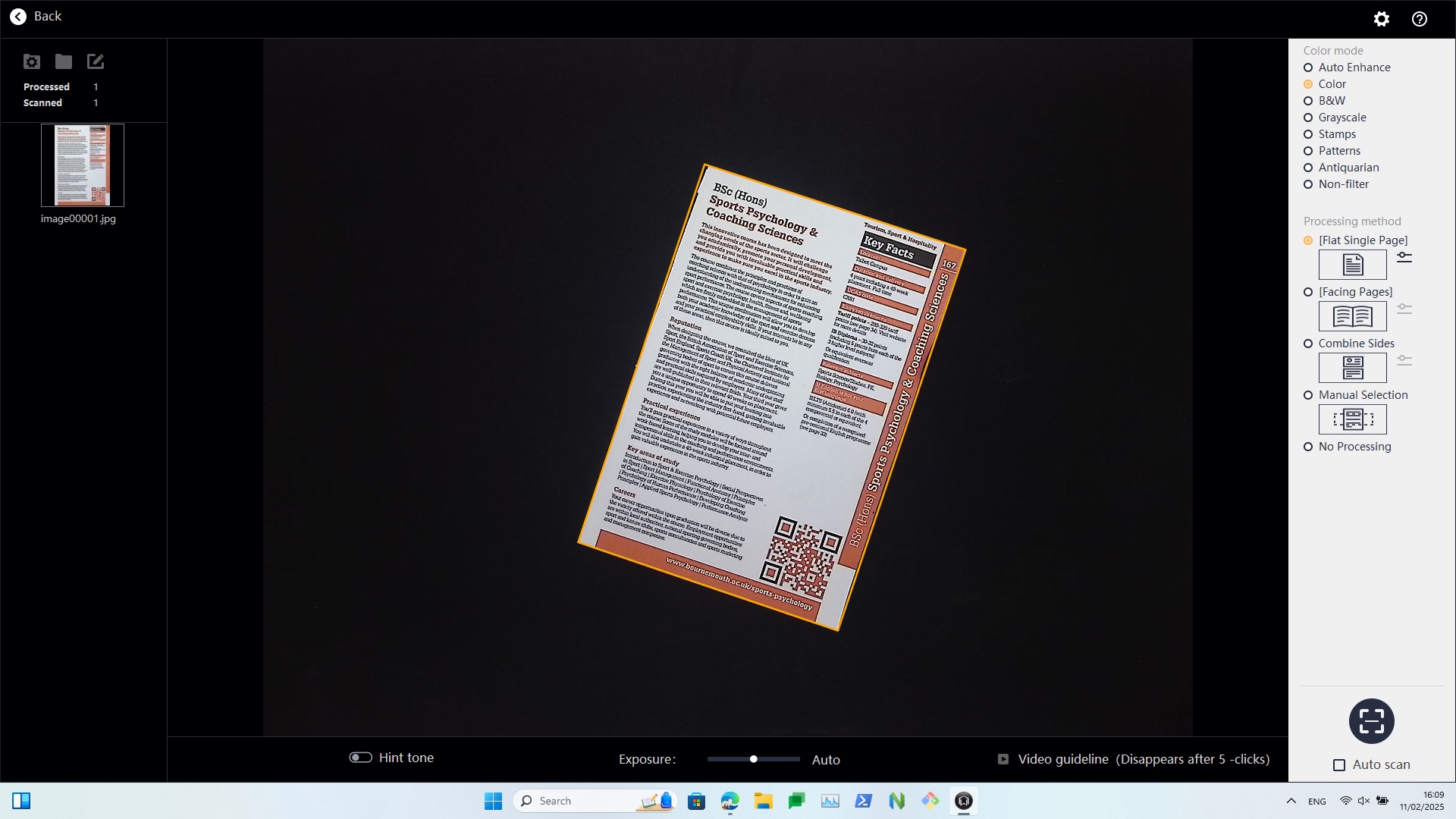
Task: Click the Facing Pages open-book icon
Action: pyautogui.click(x=1353, y=316)
